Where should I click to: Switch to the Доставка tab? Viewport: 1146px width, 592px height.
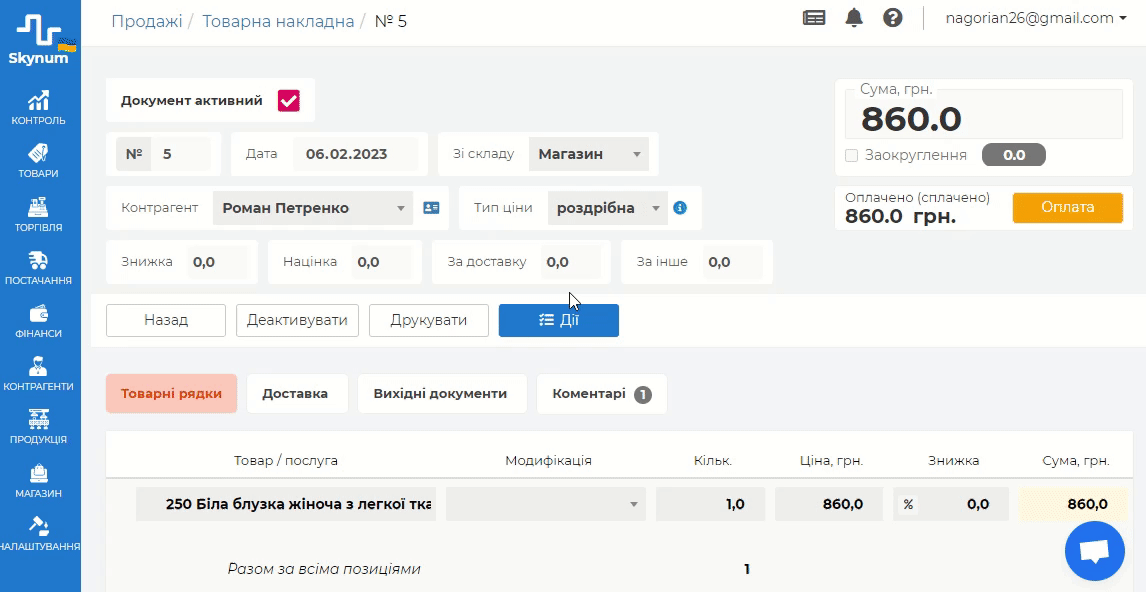pos(296,393)
